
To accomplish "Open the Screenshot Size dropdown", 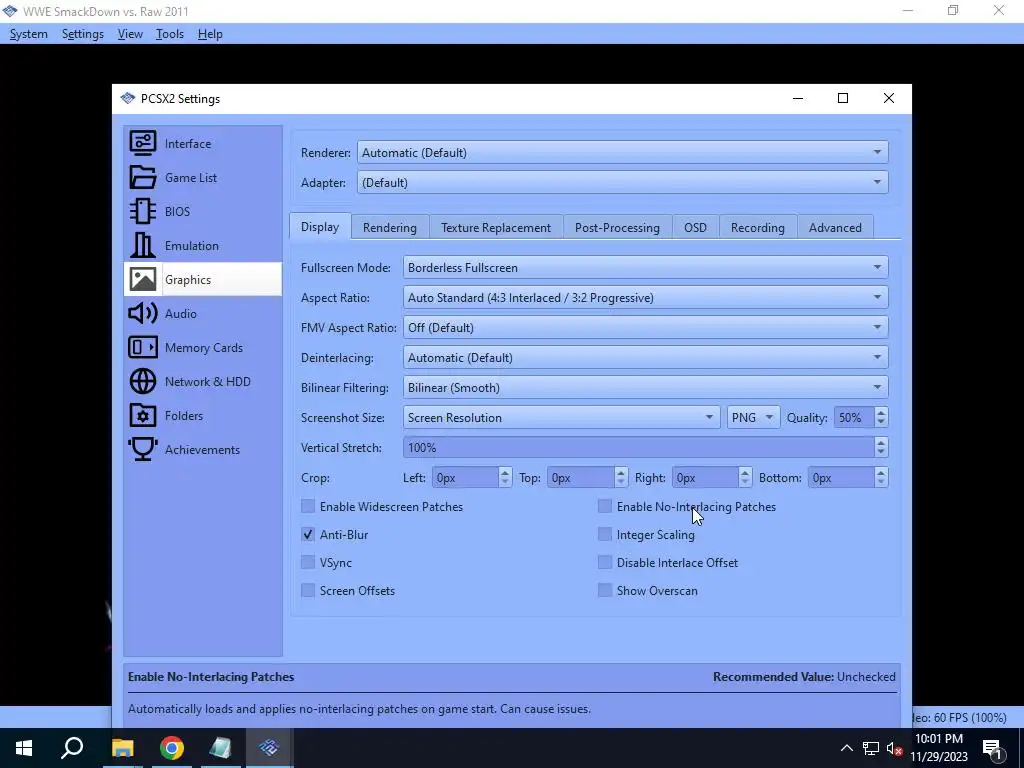I will pyautogui.click(x=561, y=417).
